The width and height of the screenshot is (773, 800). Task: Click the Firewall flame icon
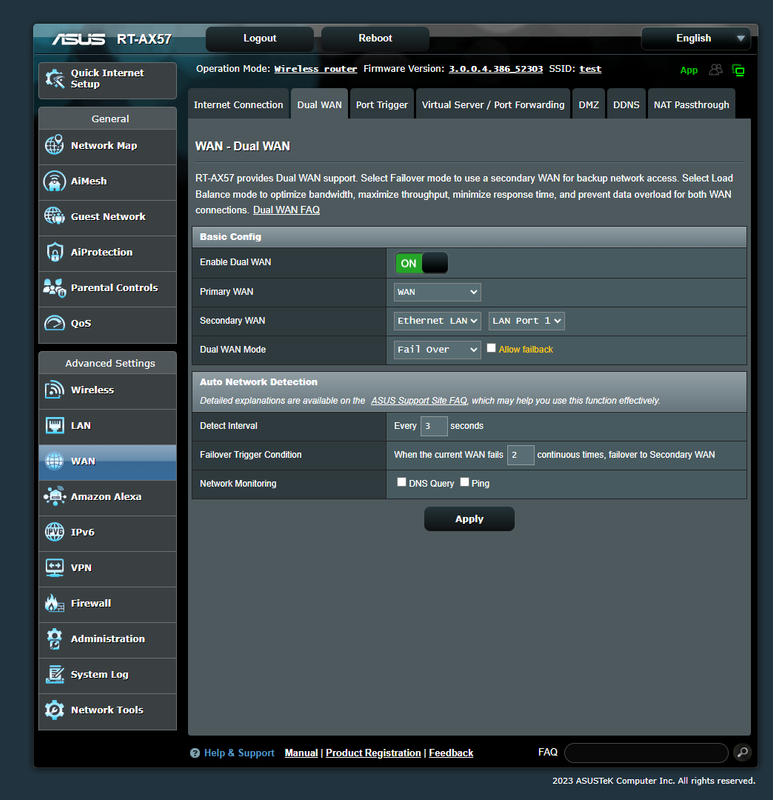(x=55, y=603)
